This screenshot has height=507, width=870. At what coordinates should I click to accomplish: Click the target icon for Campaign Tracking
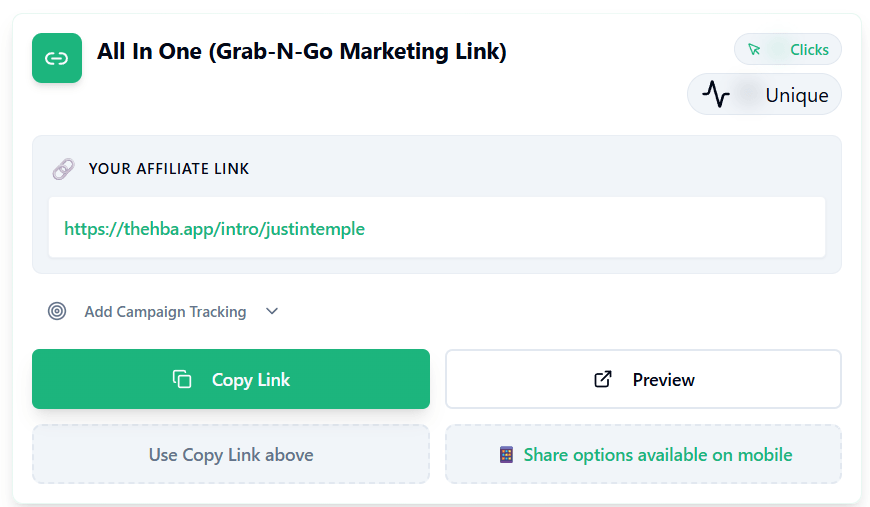point(57,311)
